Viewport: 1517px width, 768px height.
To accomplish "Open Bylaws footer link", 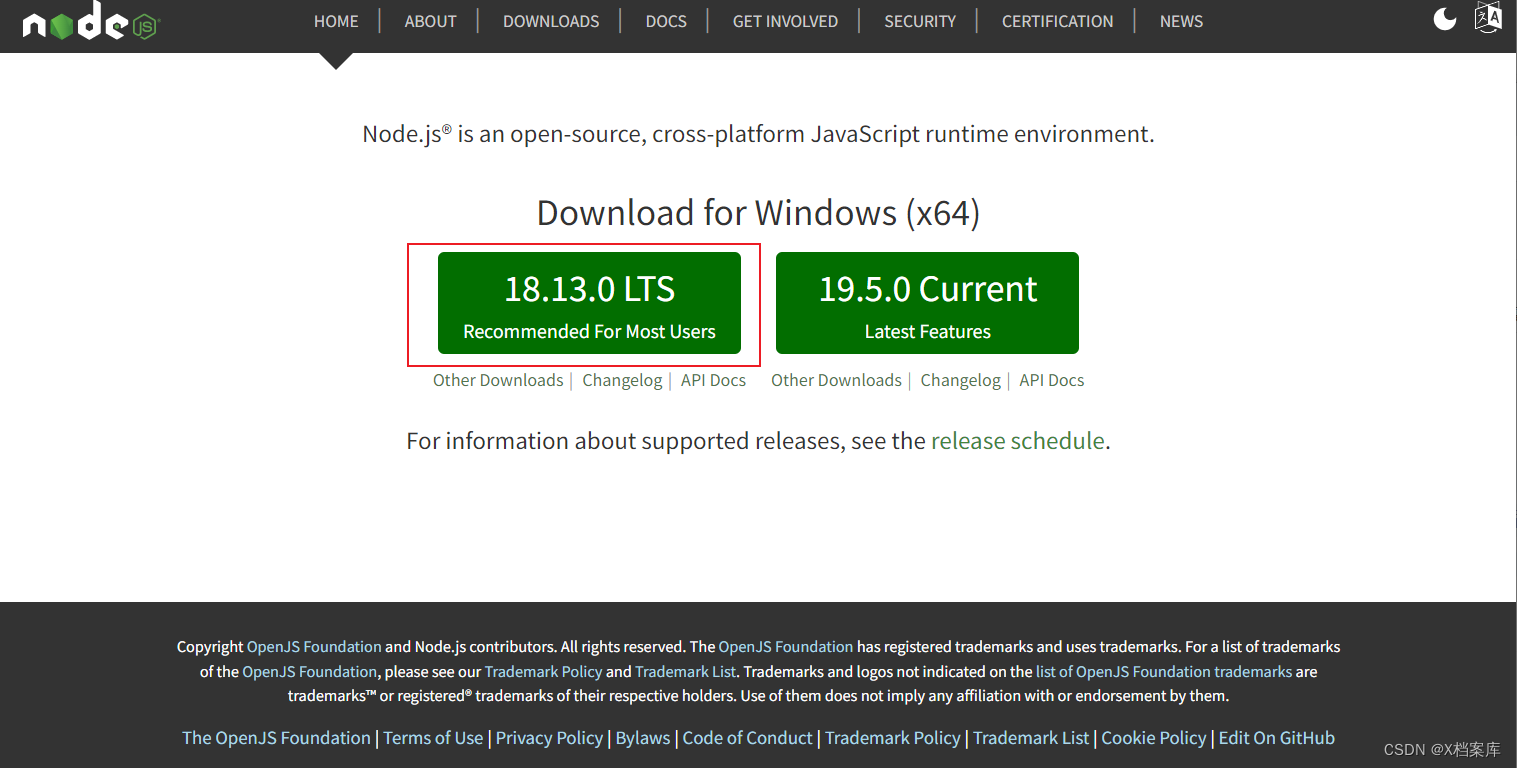I will point(643,738).
